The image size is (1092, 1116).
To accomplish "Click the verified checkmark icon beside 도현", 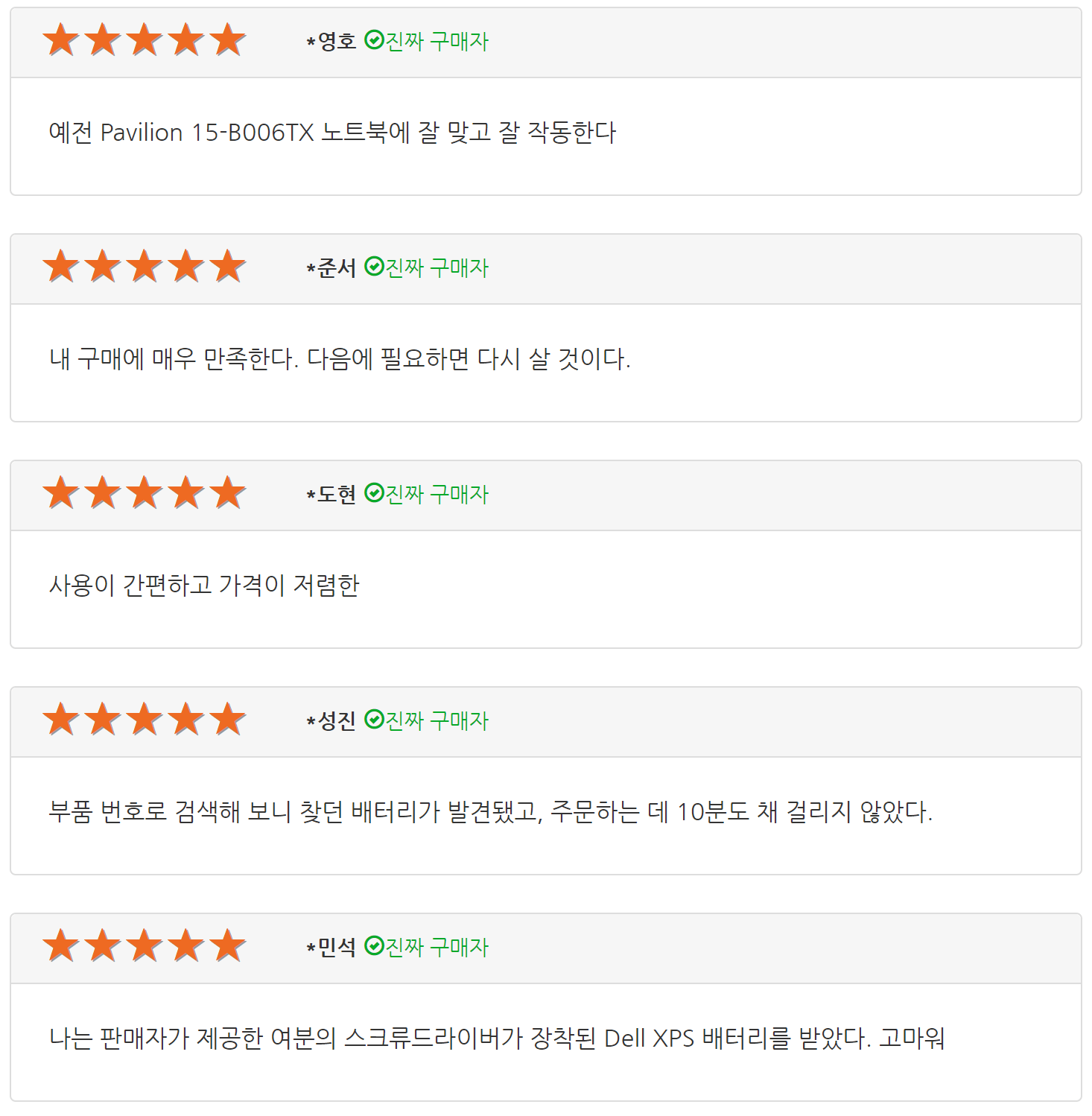I will pos(374,493).
